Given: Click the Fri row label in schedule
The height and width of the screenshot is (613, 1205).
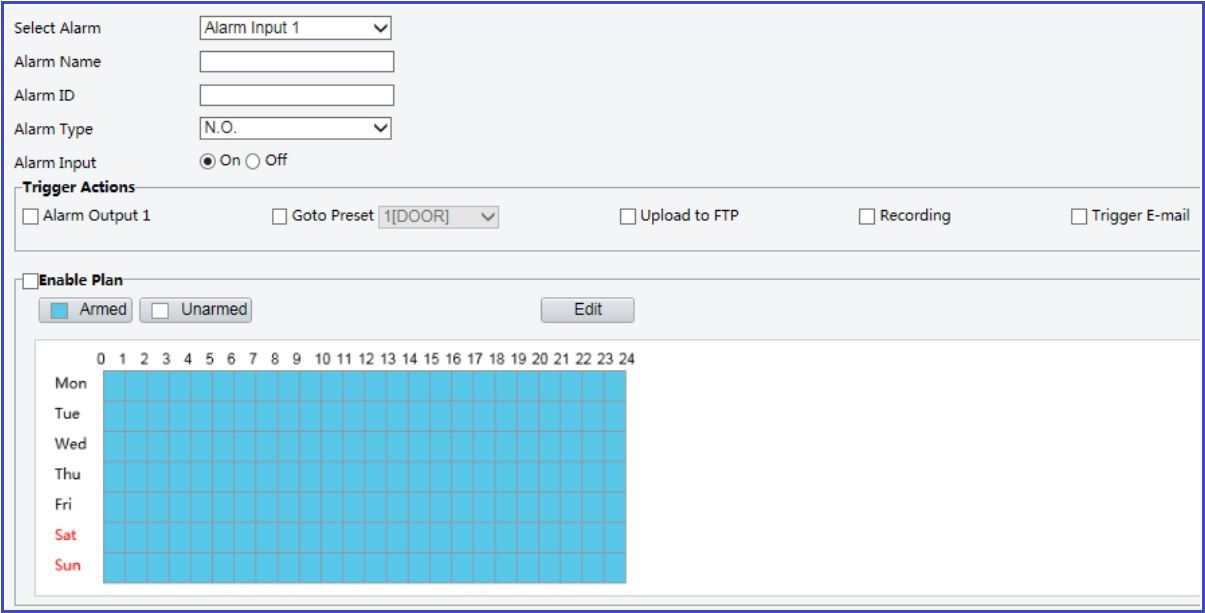Looking at the screenshot, I should tap(63, 505).
